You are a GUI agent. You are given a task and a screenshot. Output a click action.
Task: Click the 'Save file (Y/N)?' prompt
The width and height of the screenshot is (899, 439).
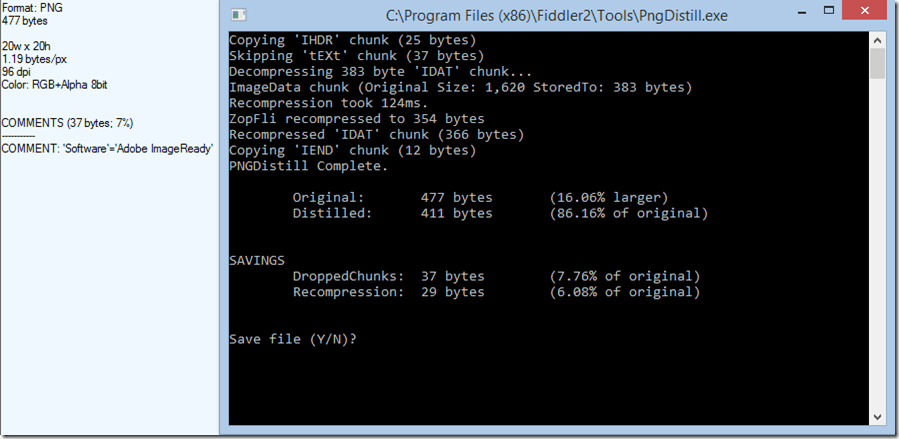pos(293,339)
